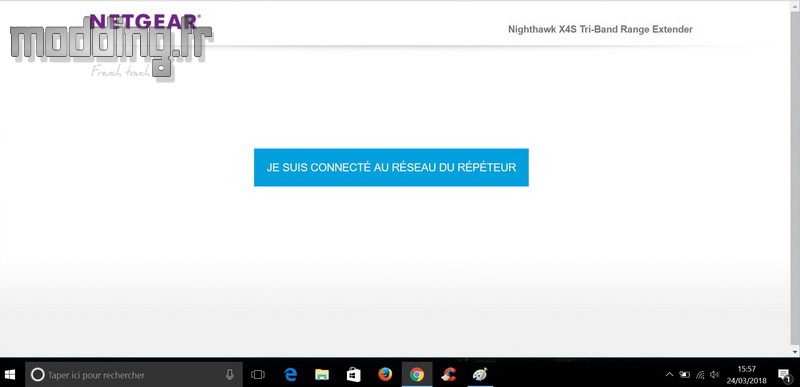Viewport: 800px width, 387px height.
Task: Open CCleaner from the taskbar
Action: point(448,375)
